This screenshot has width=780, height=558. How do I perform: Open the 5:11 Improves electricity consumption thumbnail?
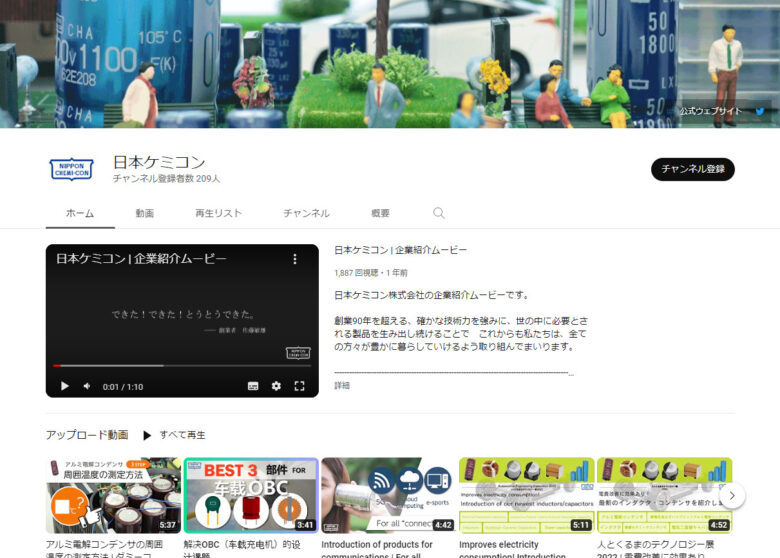pos(527,495)
